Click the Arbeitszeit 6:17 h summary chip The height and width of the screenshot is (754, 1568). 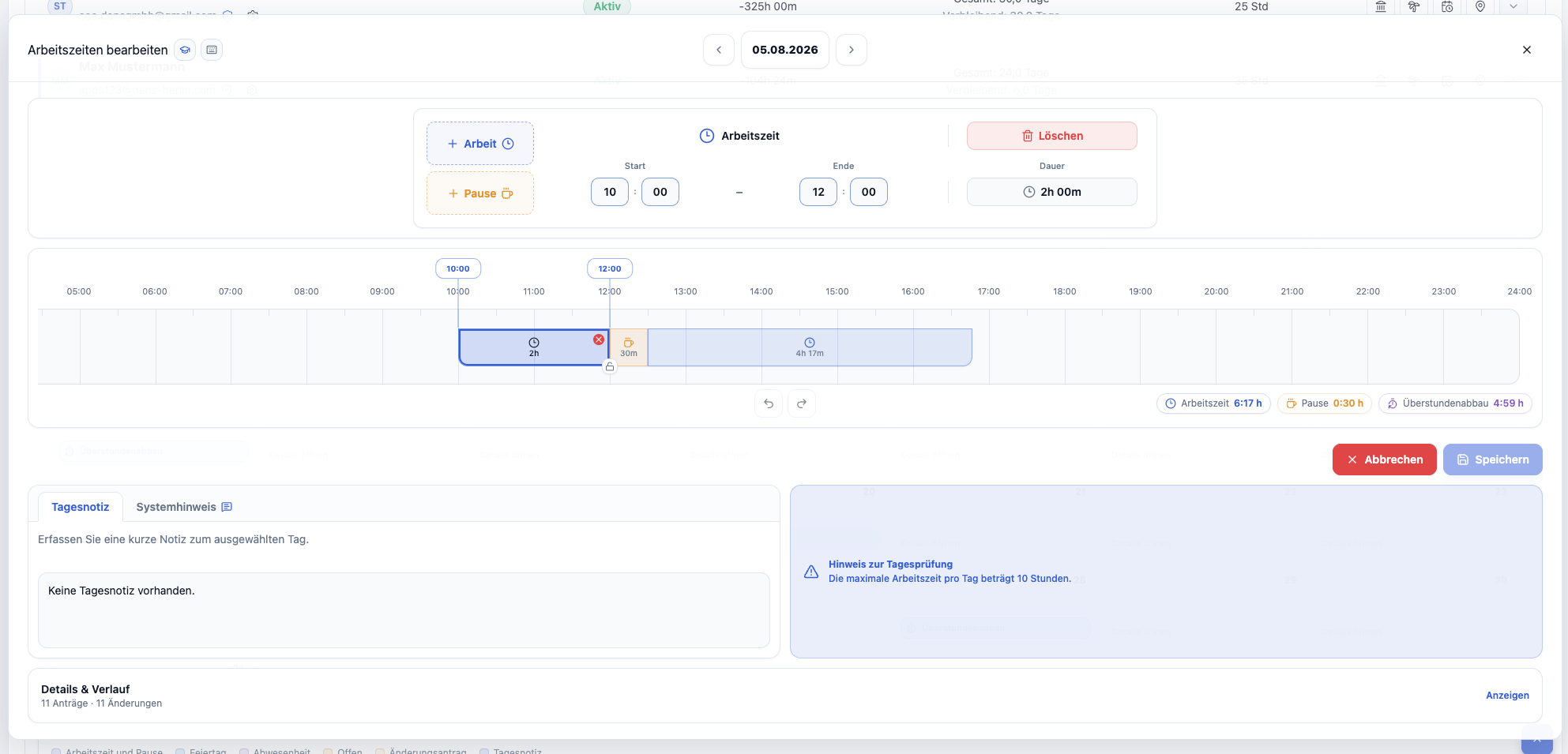pyautogui.click(x=1214, y=403)
